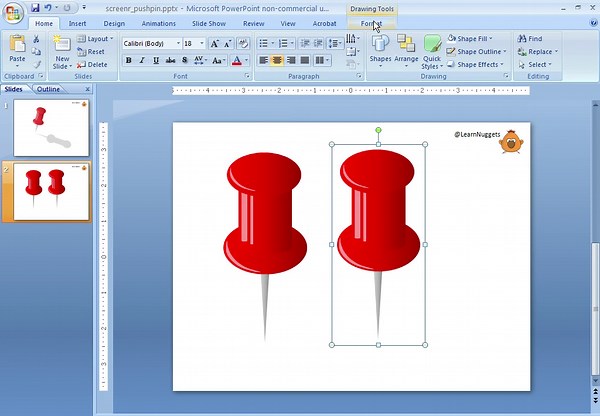600x416 pixels.
Task: Delete the current slide
Action: point(92,65)
